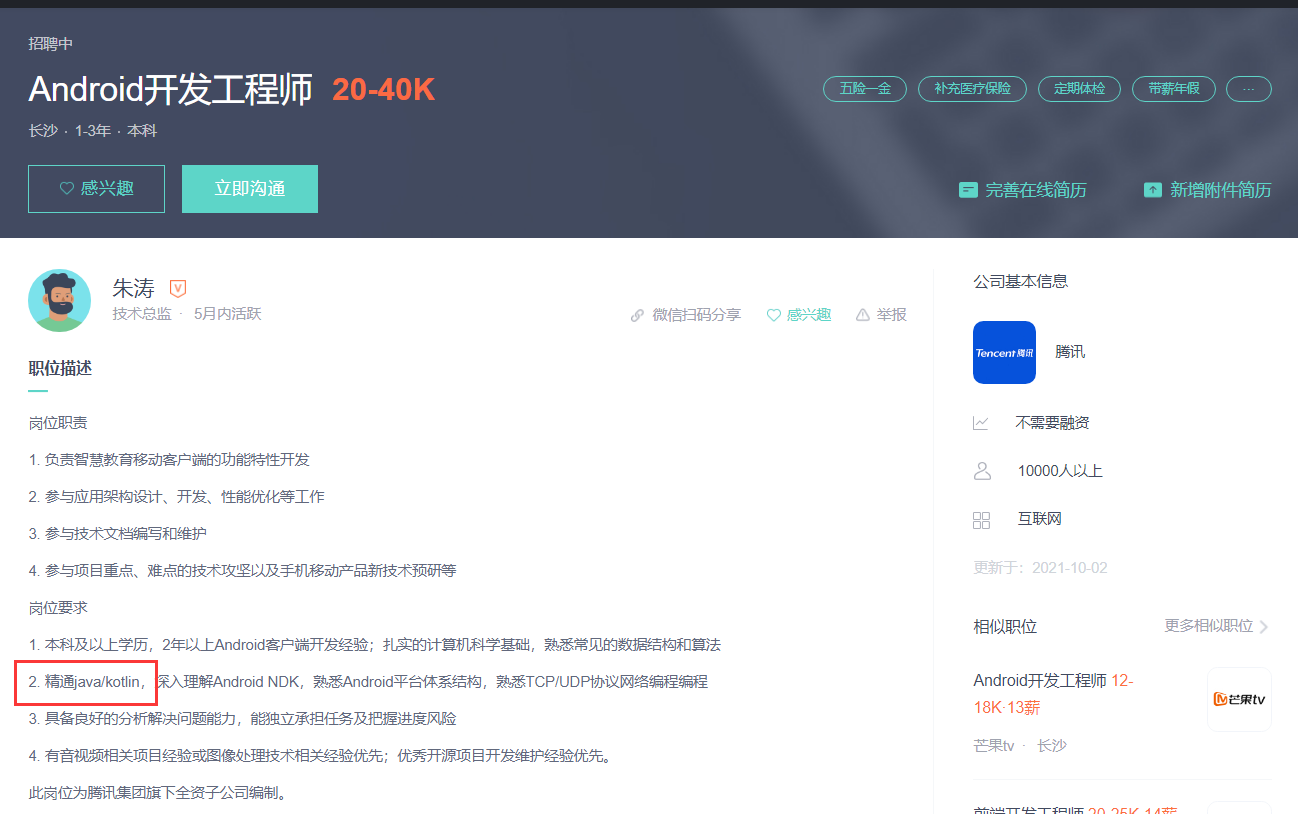This screenshot has height=814, width=1298.
Task: Click the 10000人以上 company size text
Action: (1060, 471)
